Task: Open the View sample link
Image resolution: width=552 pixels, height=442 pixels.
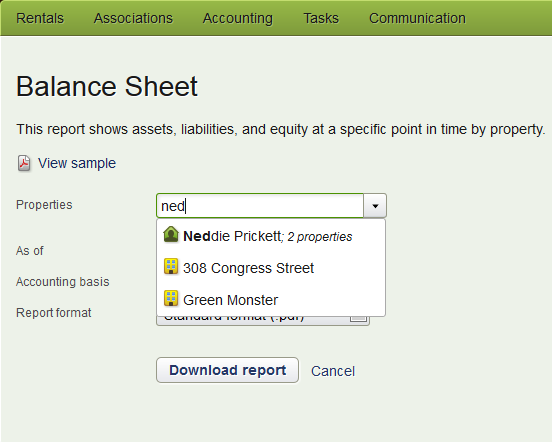Action: 77,163
